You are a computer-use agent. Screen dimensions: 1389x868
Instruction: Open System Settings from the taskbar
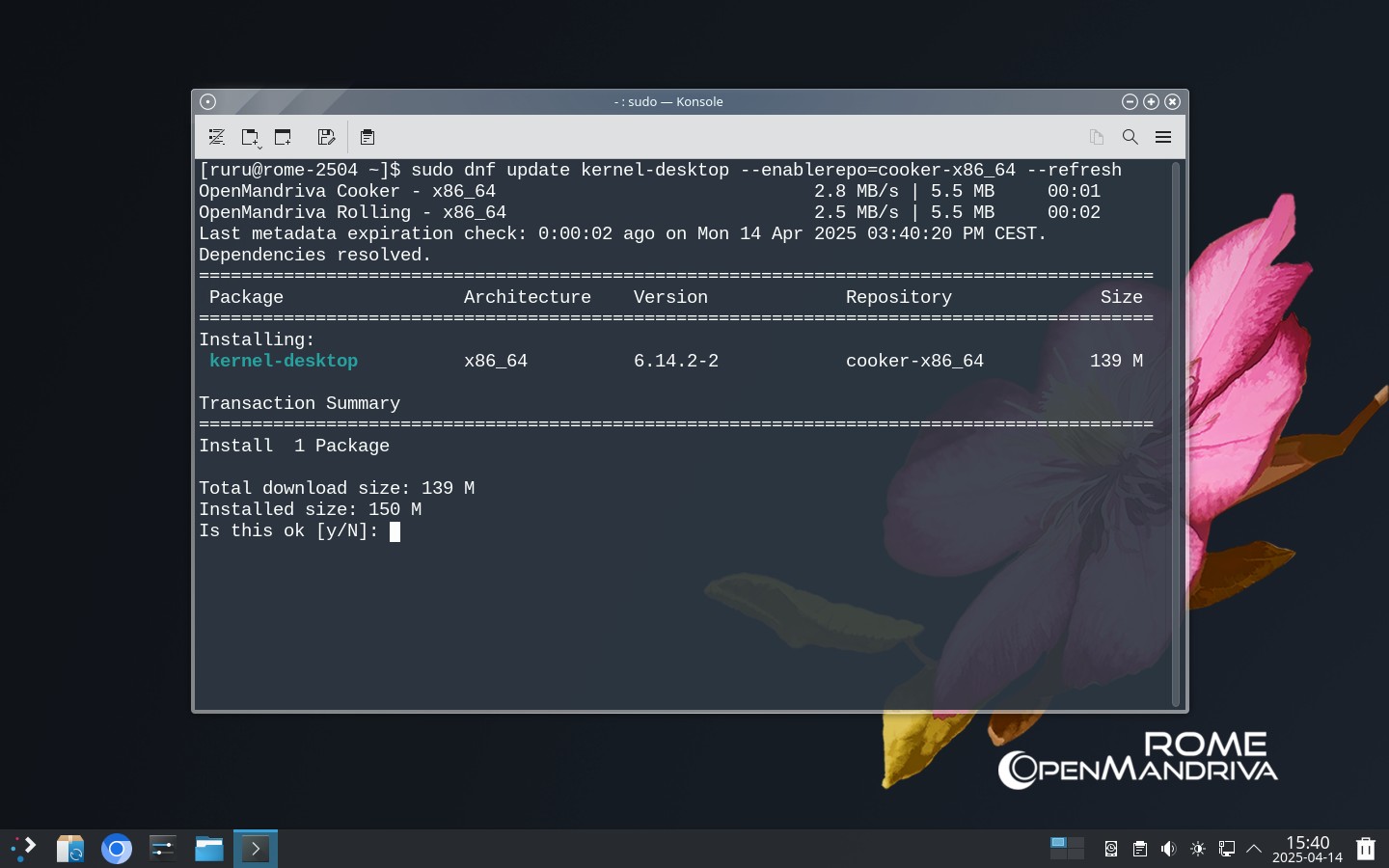click(163, 849)
